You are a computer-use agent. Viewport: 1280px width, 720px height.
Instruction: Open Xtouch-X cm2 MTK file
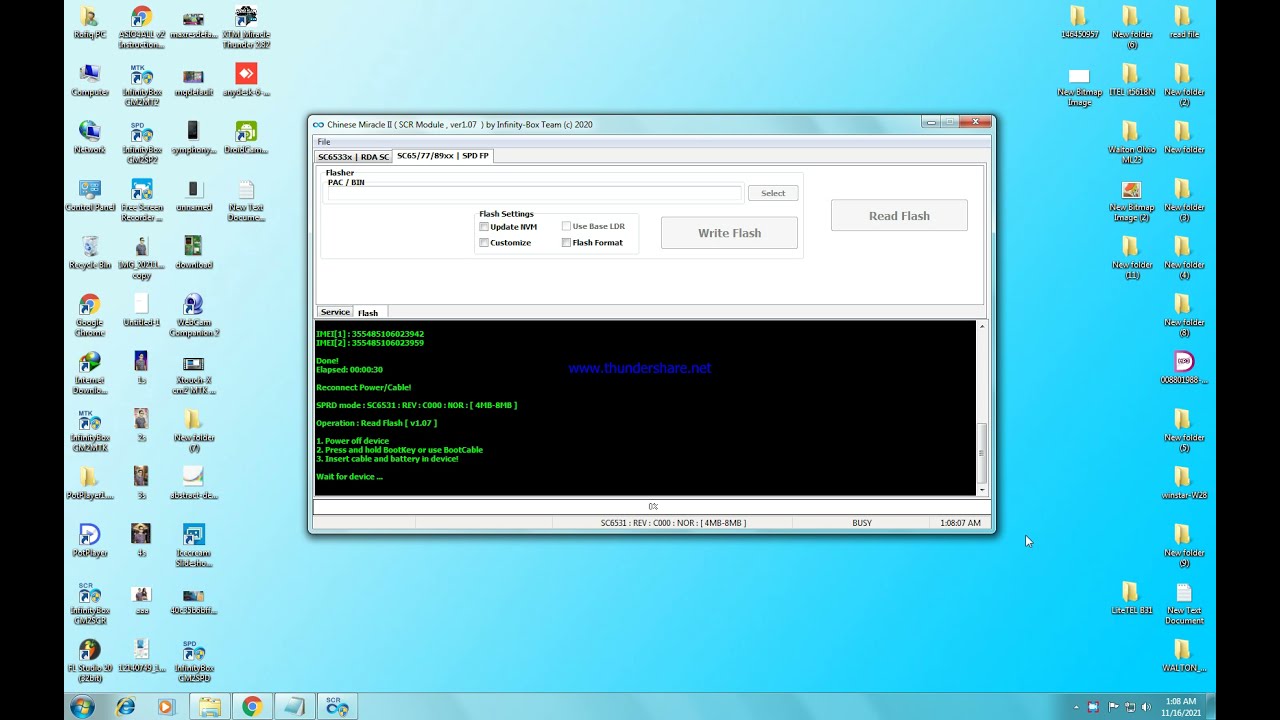click(x=194, y=373)
